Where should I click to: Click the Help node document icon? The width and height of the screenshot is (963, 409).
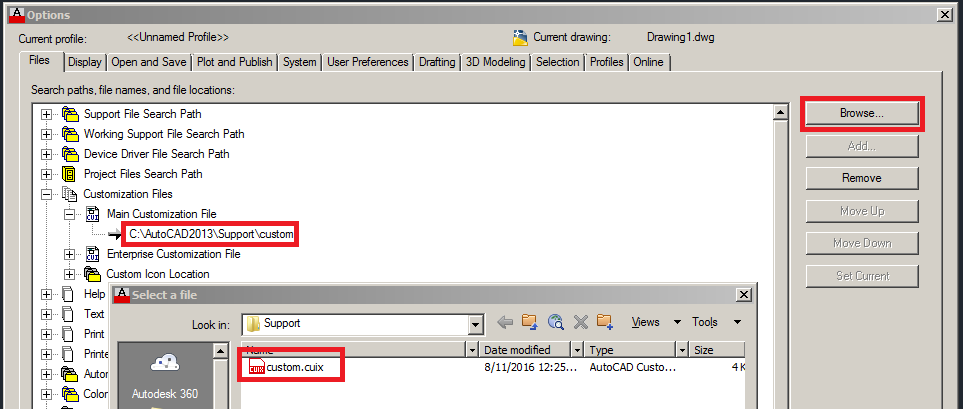point(69,294)
